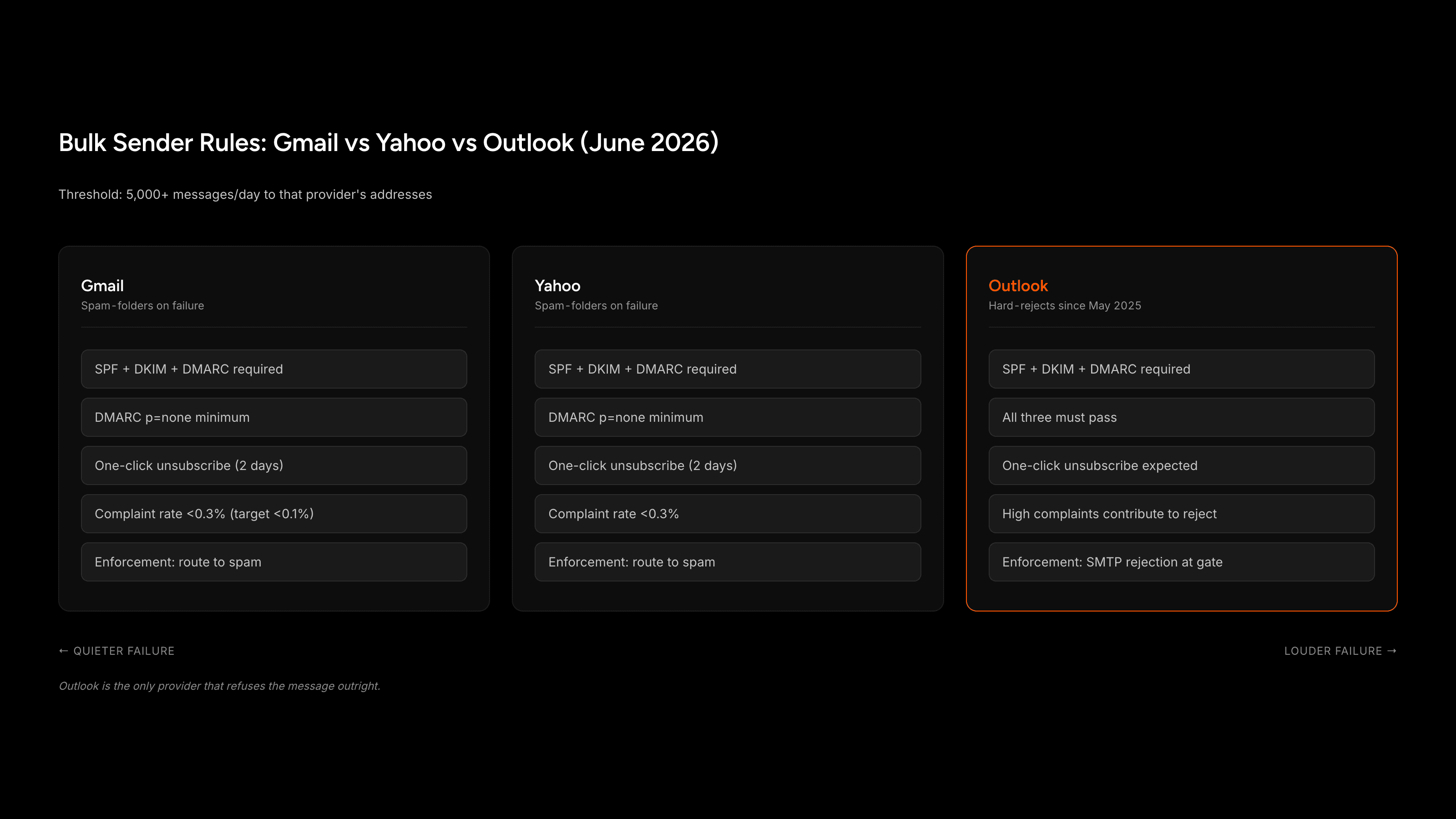This screenshot has height=819, width=1456.
Task: Select Yahoo's SPF + DKIM + DMARC required row
Action: tap(728, 369)
